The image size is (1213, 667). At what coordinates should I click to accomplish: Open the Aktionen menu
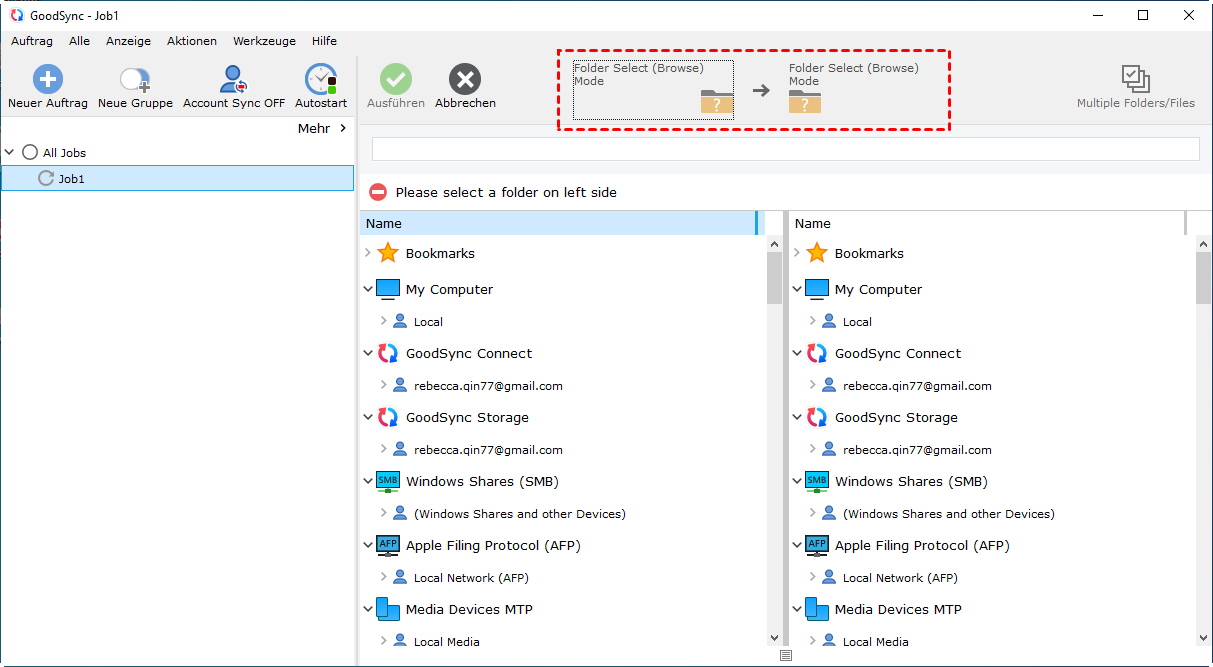click(x=192, y=41)
